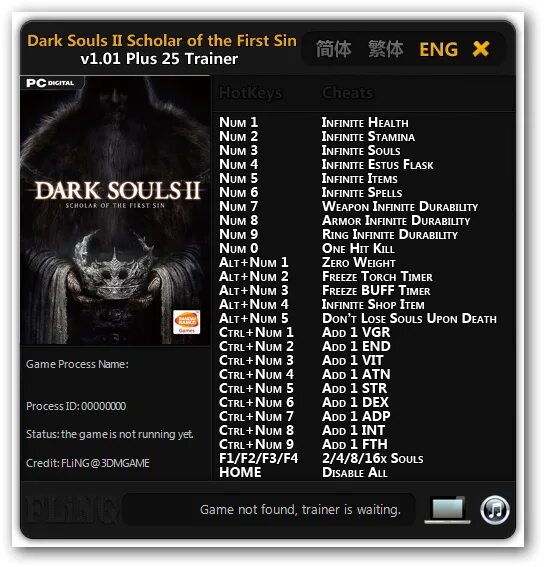Viewport: 544px width, 567px height.
Task: Enable Infinite Estus Flask option
Action: [378, 165]
